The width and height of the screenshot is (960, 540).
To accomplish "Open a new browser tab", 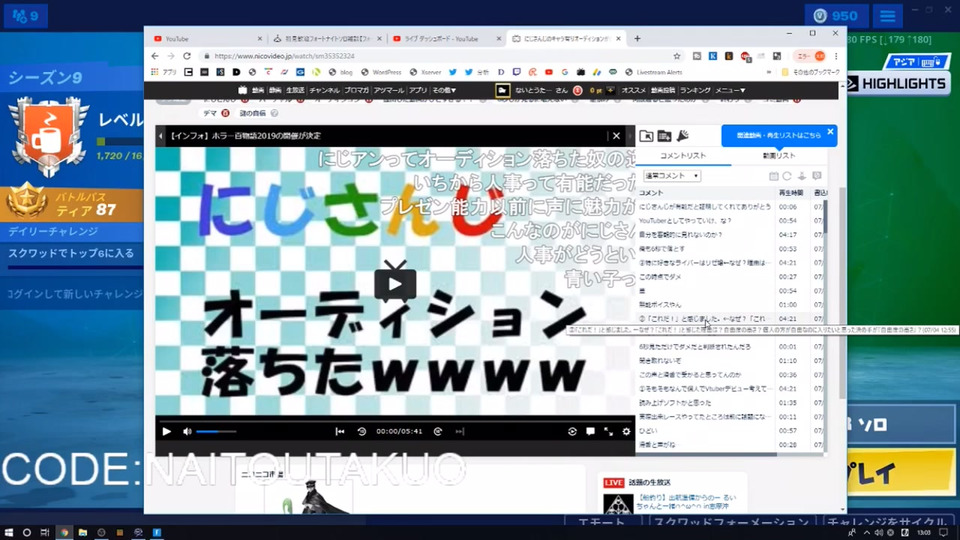I will click(637, 39).
